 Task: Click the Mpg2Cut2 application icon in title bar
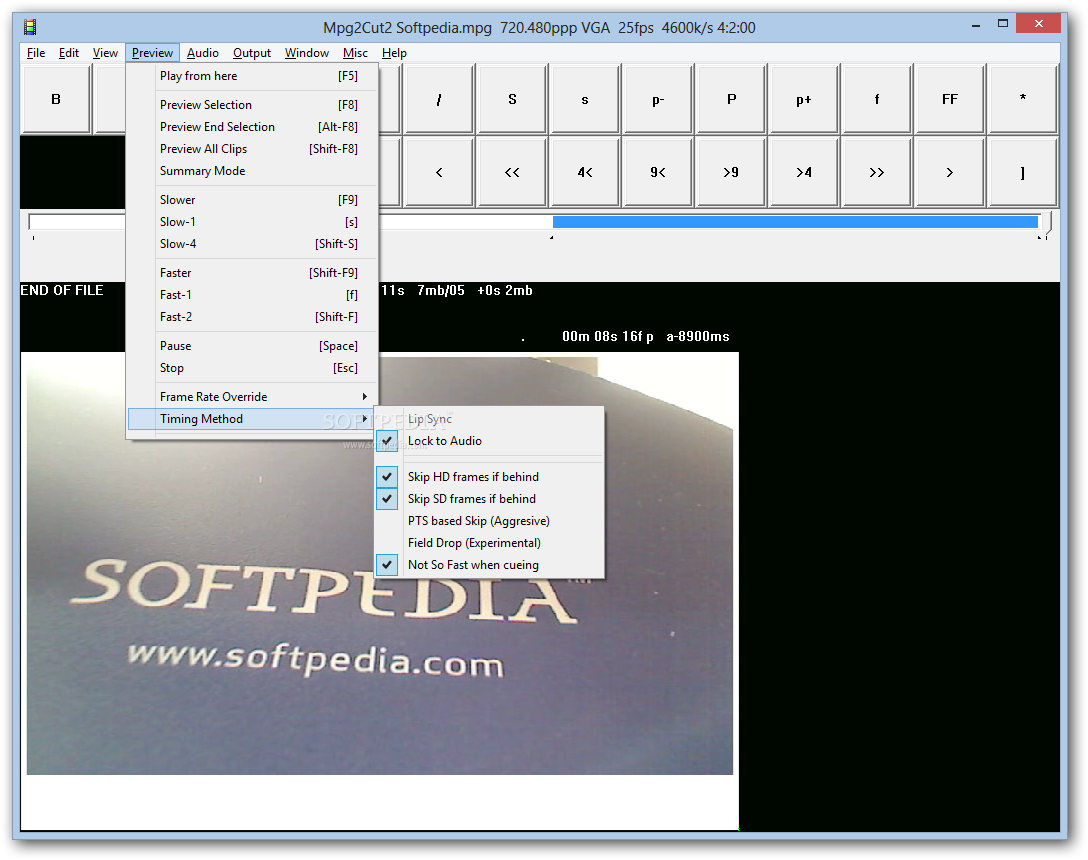(x=30, y=27)
